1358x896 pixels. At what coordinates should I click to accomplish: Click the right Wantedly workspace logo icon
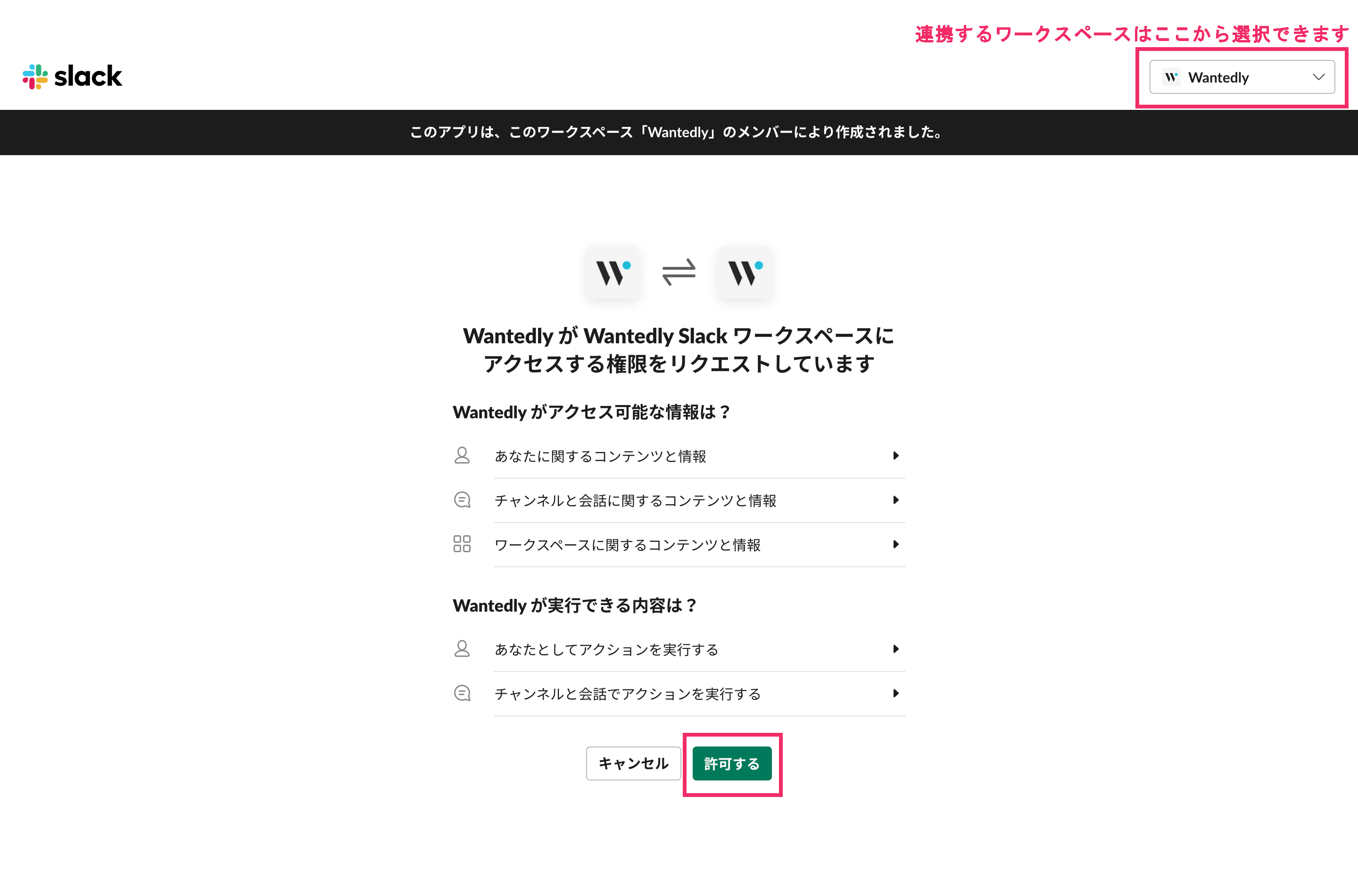[x=745, y=273]
